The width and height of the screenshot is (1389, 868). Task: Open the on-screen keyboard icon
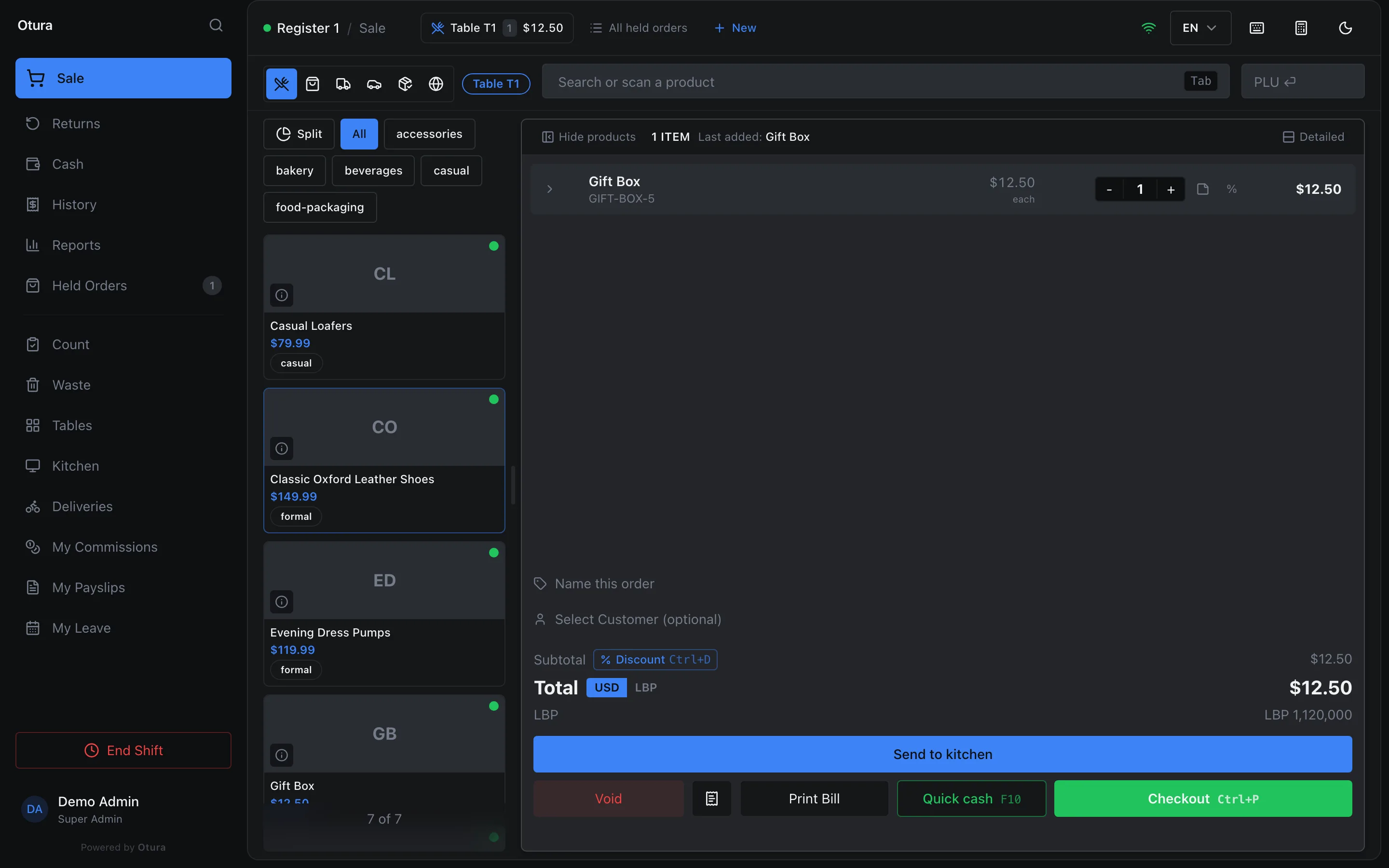tap(1256, 28)
